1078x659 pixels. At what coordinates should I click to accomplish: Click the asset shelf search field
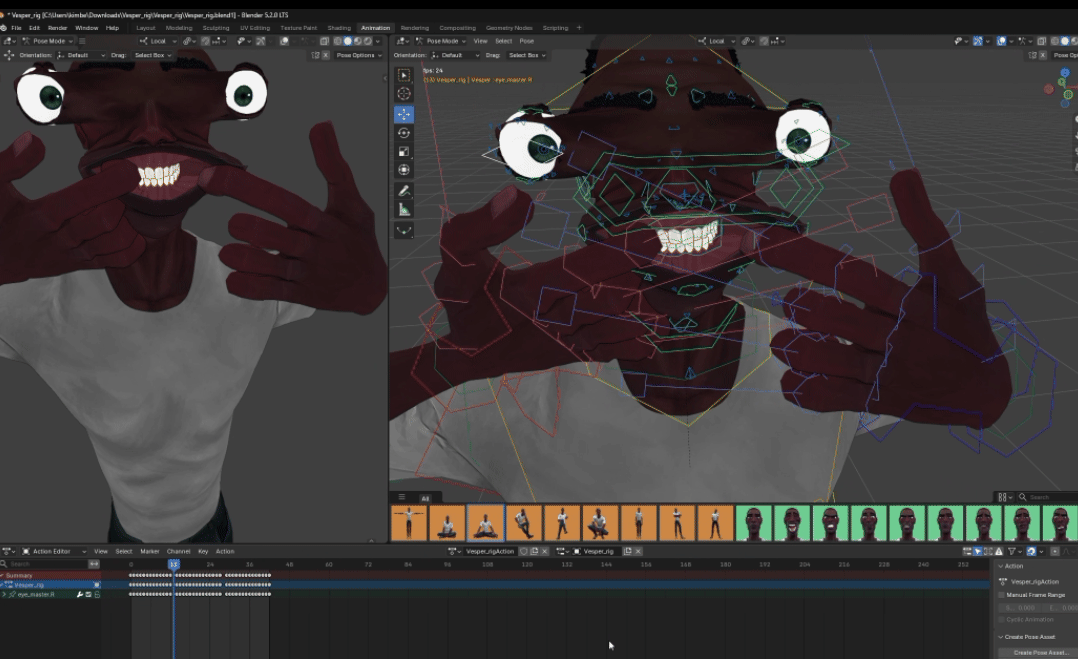coord(1047,497)
